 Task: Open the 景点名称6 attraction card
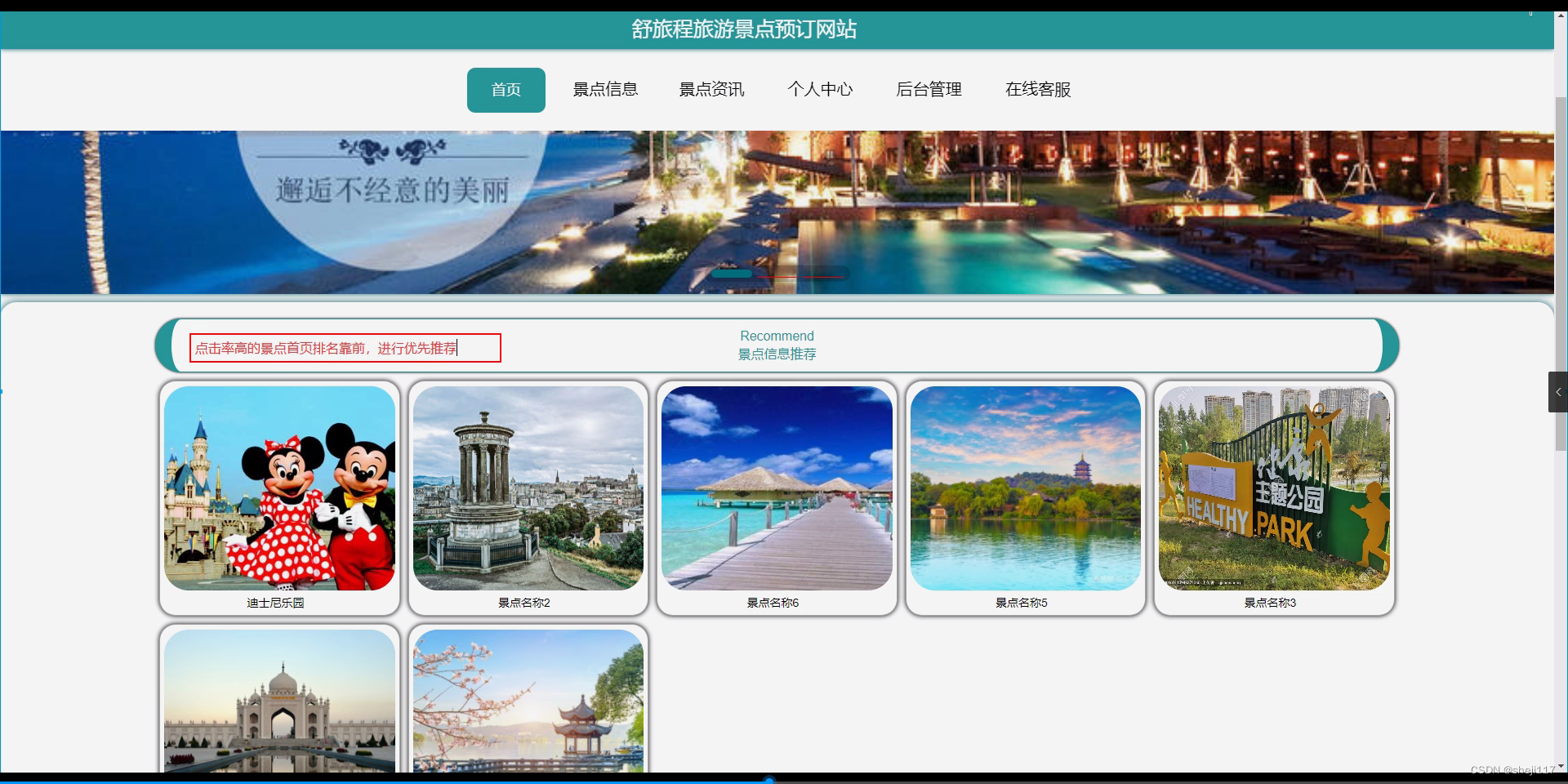[x=776, y=488]
